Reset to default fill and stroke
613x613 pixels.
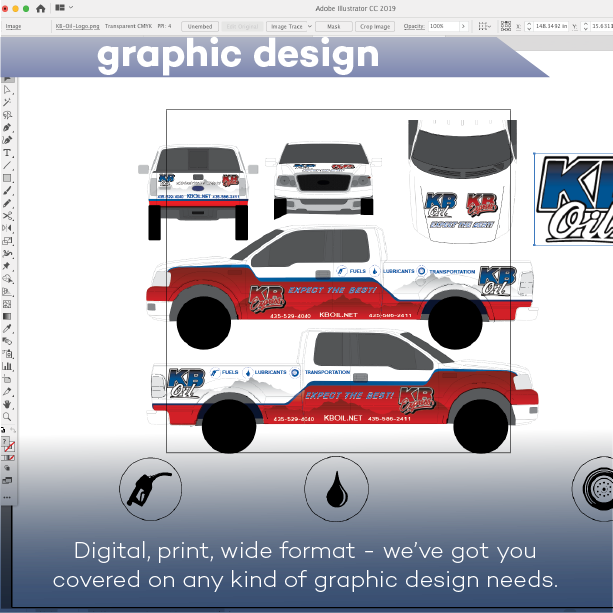coord(3,430)
